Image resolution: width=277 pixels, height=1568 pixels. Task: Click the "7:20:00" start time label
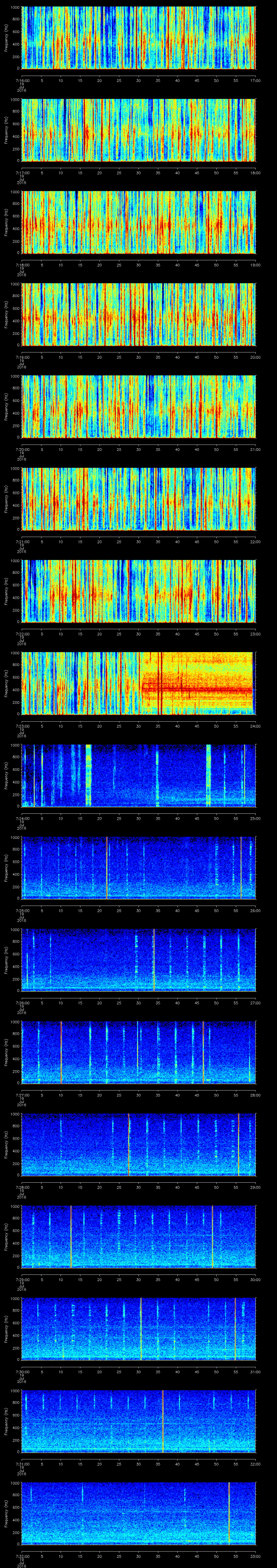[x=22, y=449]
